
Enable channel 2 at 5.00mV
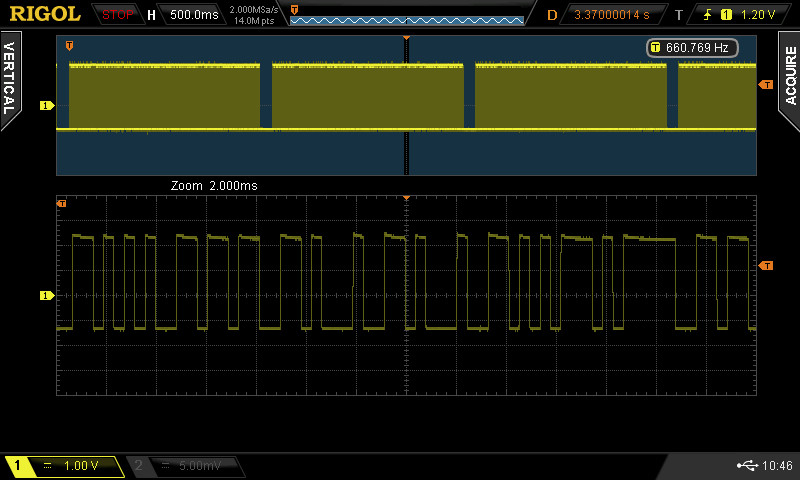185,466
